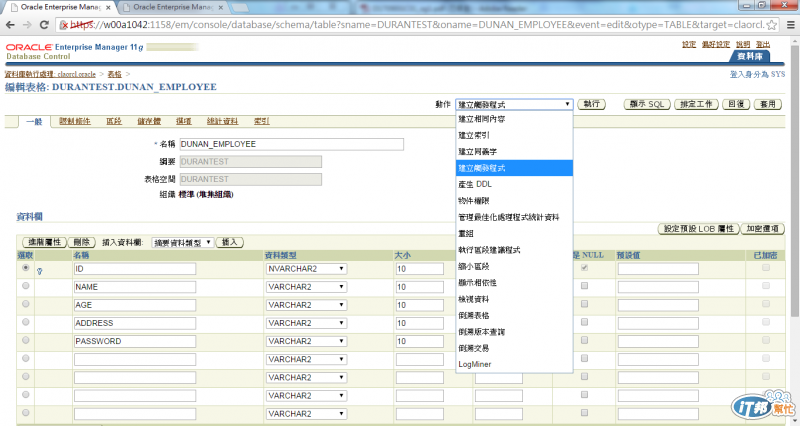The image size is (800, 426).
Task: Open the Chrome menu icon
Action: [x=790, y=24]
